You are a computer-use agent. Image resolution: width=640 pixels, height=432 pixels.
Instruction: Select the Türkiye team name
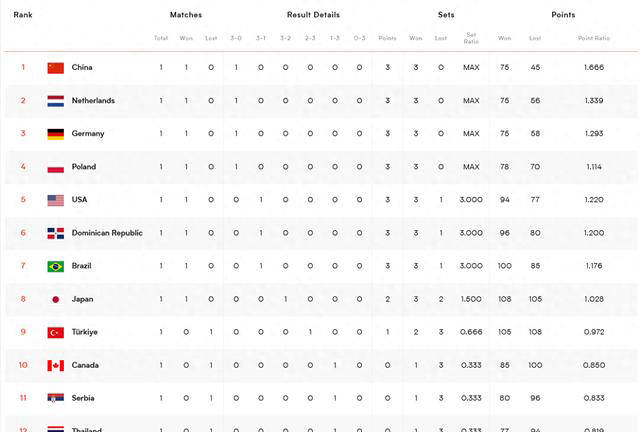click(84, 332)
